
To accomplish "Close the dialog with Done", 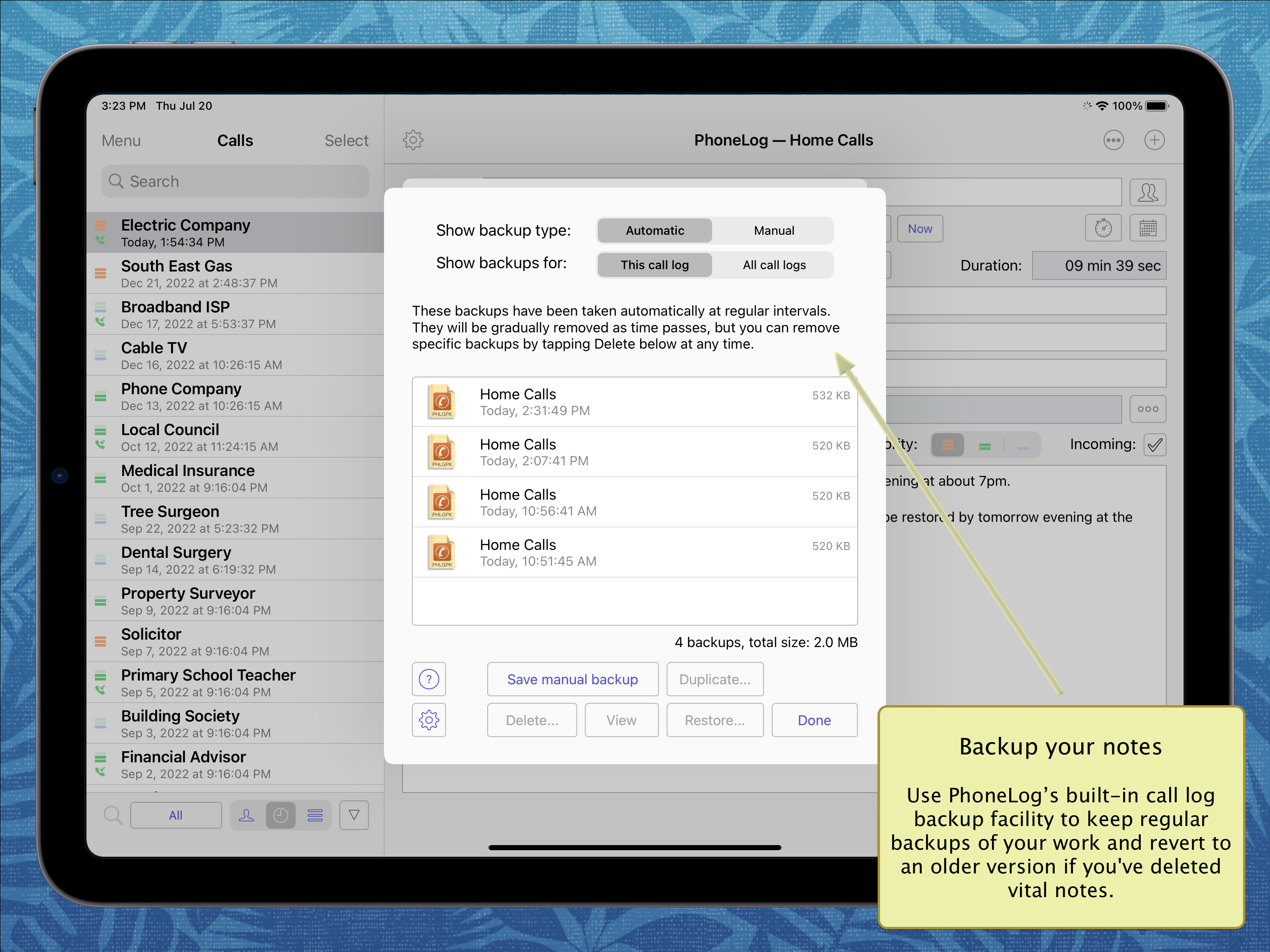I will 814,720.
